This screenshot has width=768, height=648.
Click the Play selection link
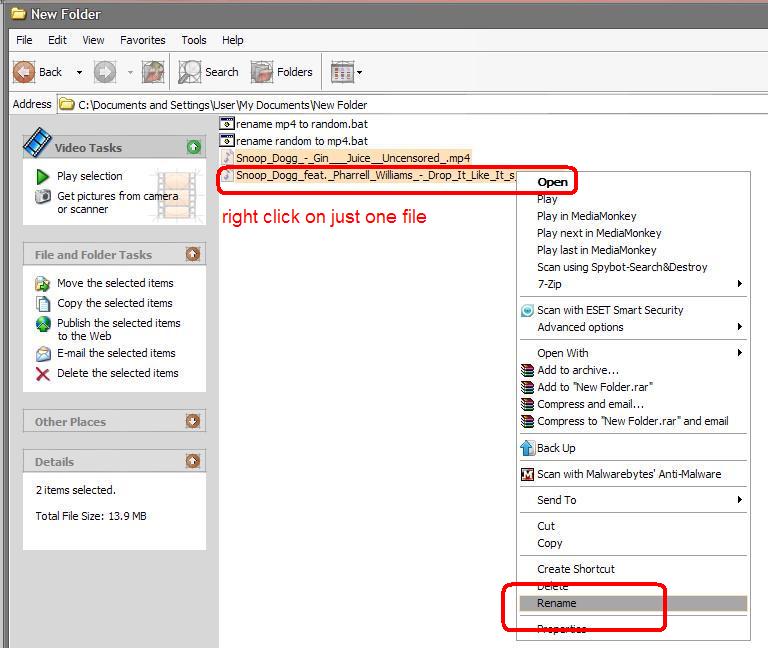90,176
